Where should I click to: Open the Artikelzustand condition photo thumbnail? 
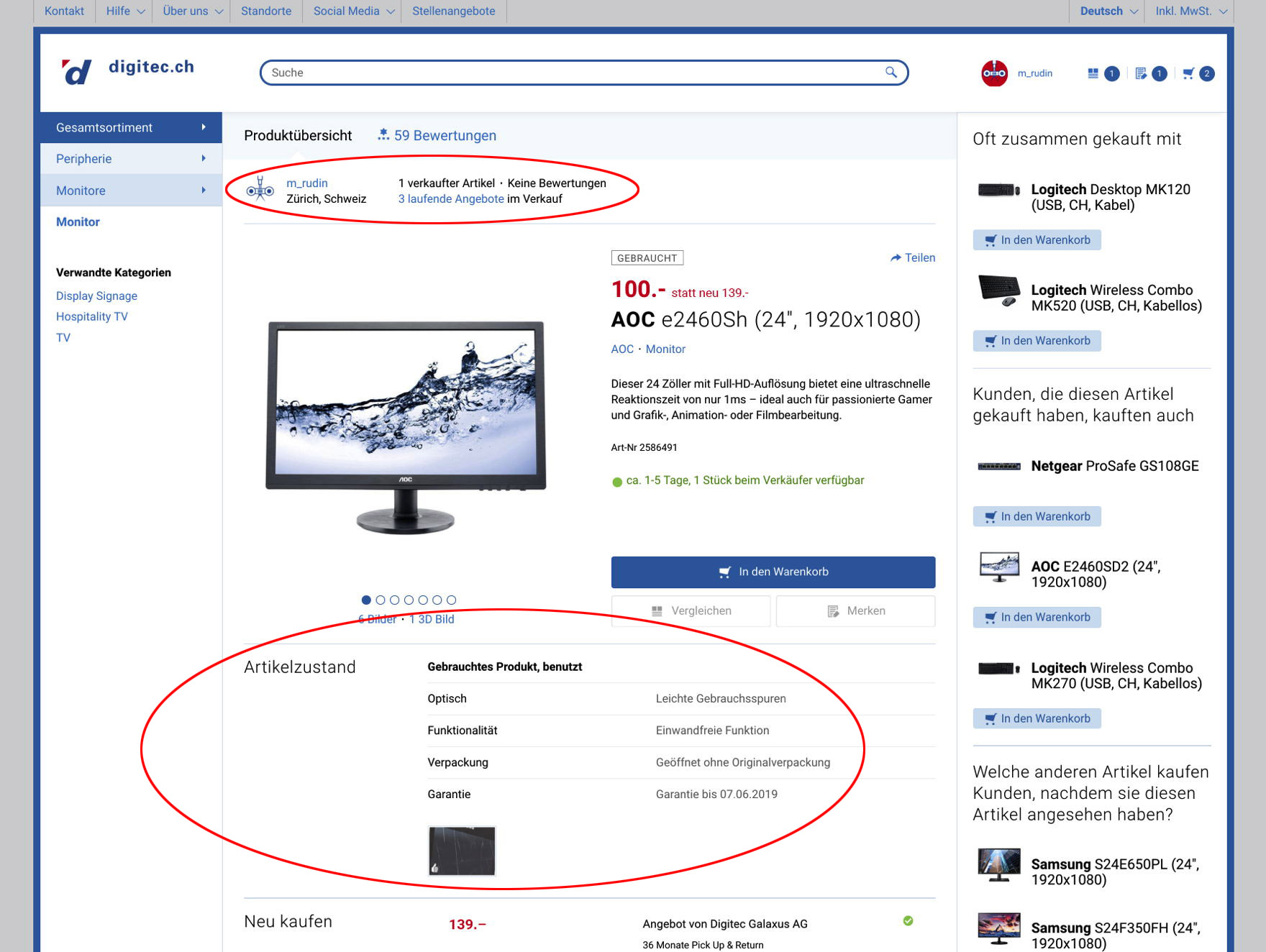pyautogui.click(x=462, y=851)
